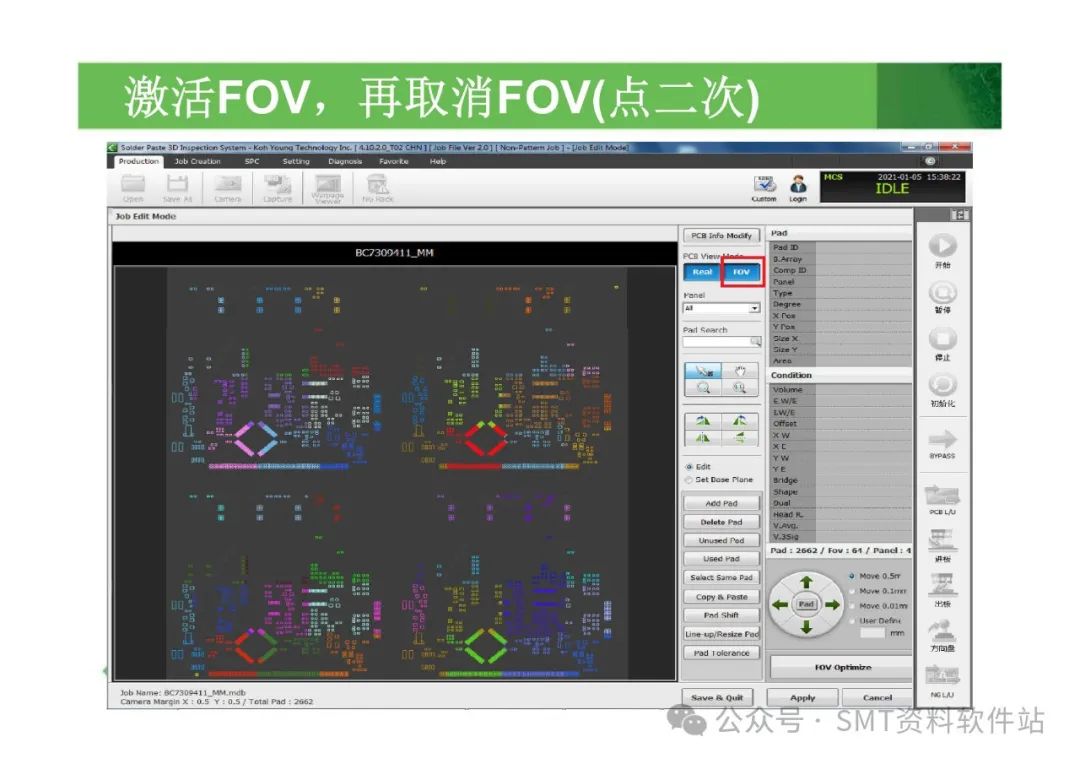1080x764 pixels.
Task: Open the Job Creation menu
Action: click(197, 161)
